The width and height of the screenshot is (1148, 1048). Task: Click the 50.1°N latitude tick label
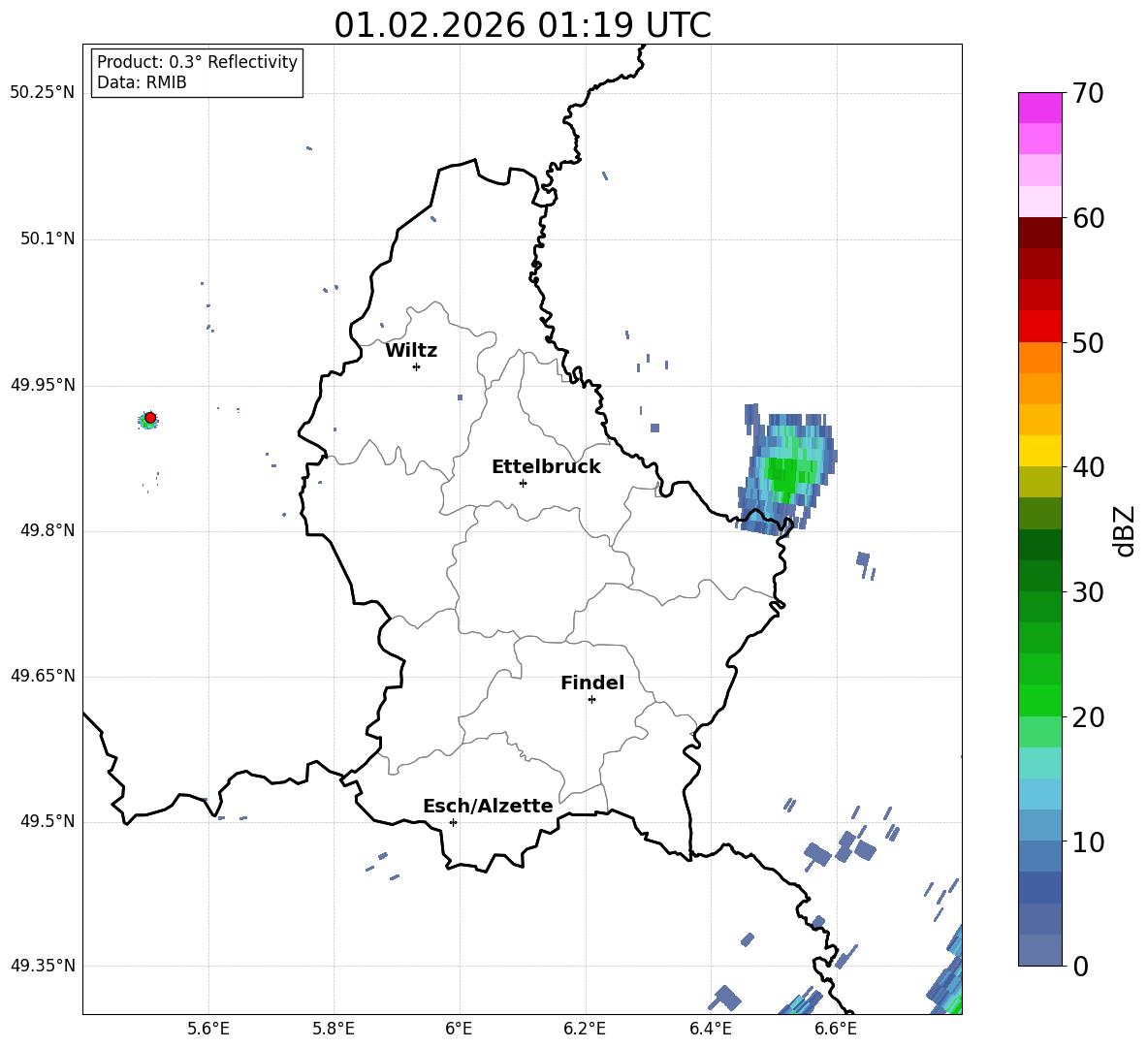click(x=48, y=238)
